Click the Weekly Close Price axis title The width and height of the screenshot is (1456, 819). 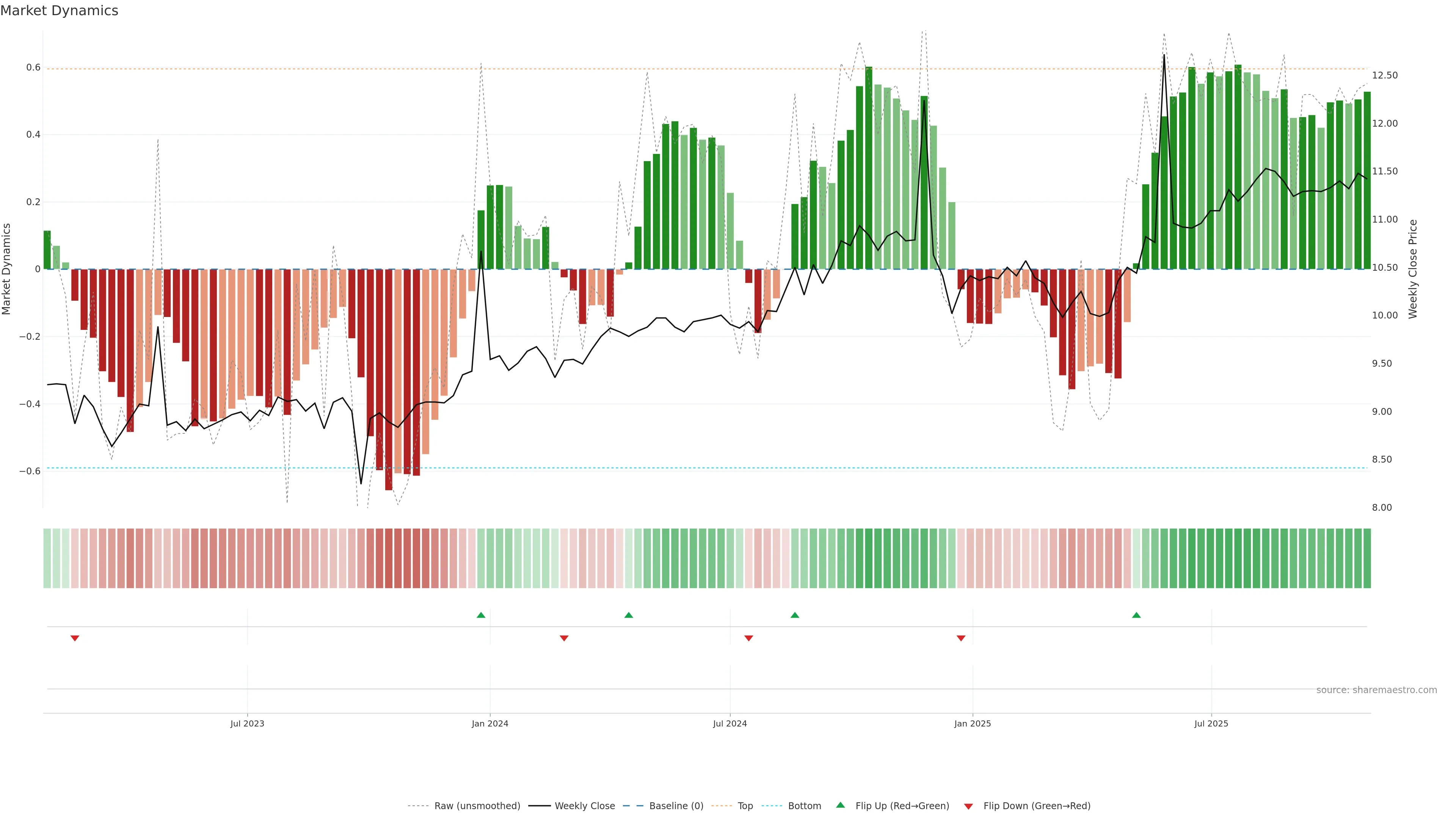pyautogui.click(x=1412, y=269)
